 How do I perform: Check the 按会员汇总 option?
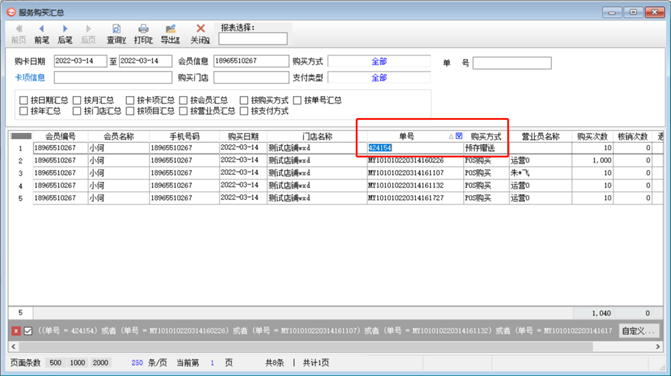coord(183,100)
